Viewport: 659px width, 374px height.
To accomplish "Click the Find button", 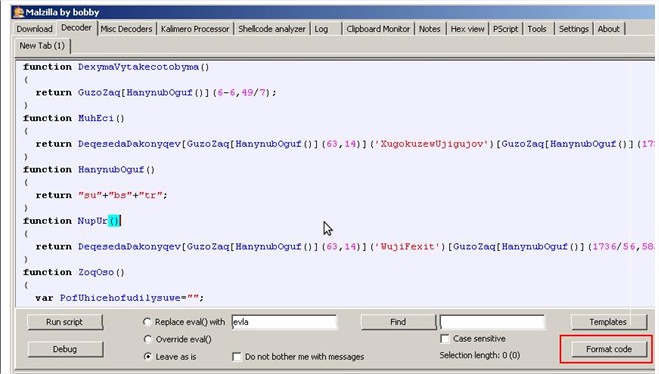I will click(x=398, y=322).
